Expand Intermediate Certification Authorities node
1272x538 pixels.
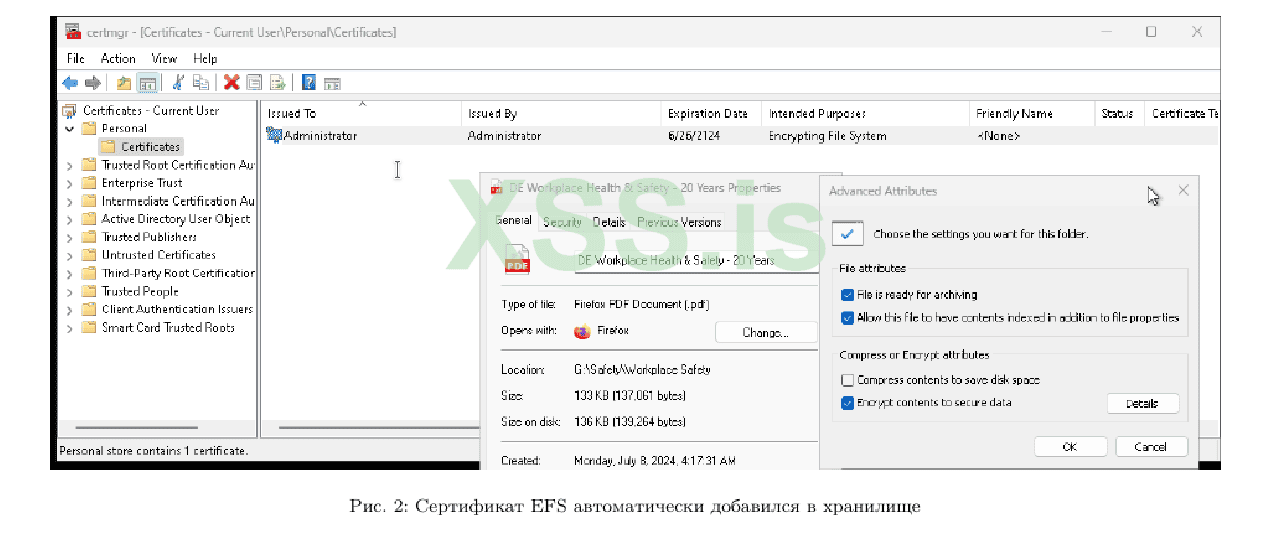point(69,201)
